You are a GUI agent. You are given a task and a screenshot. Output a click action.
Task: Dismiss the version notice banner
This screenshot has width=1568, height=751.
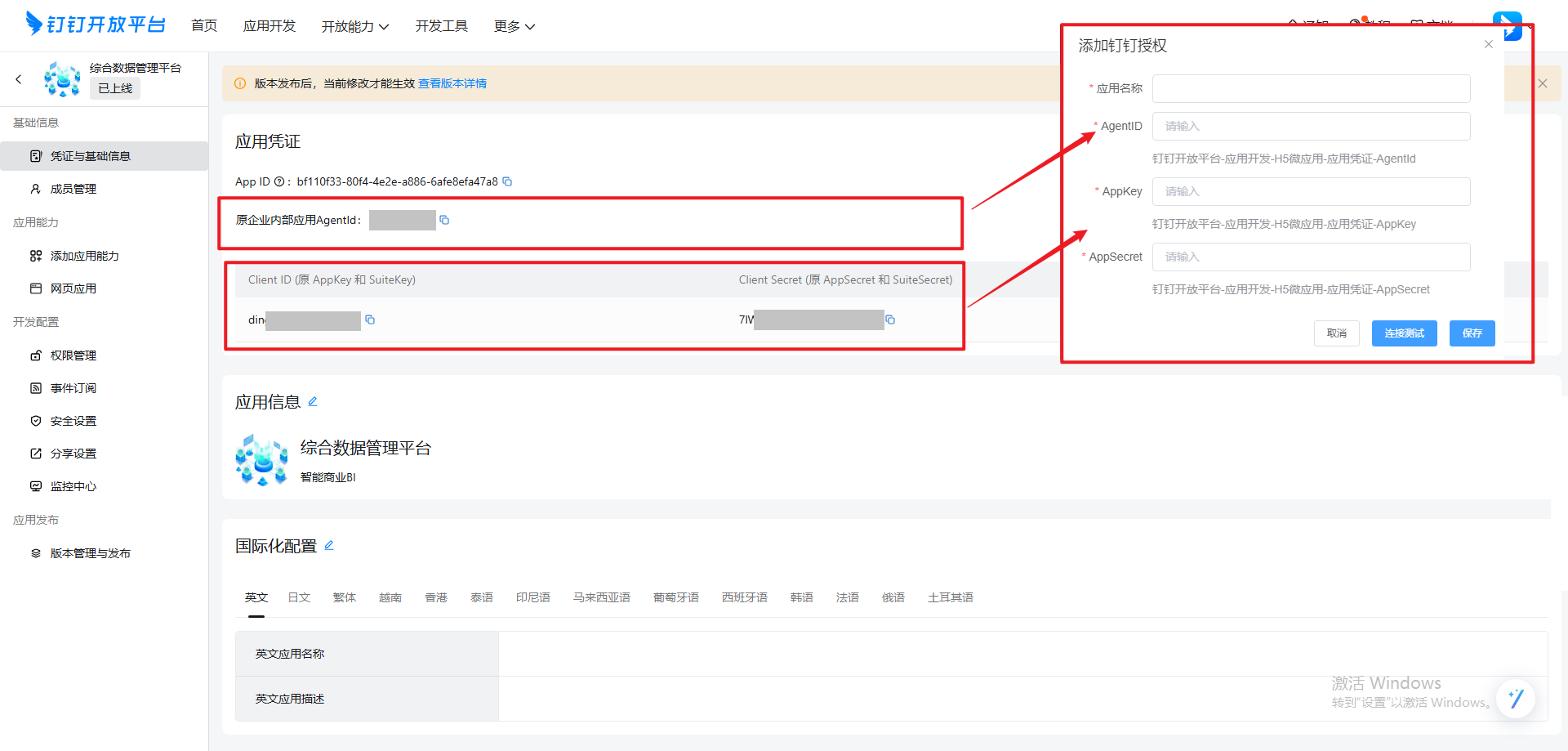pos(1543,83)
